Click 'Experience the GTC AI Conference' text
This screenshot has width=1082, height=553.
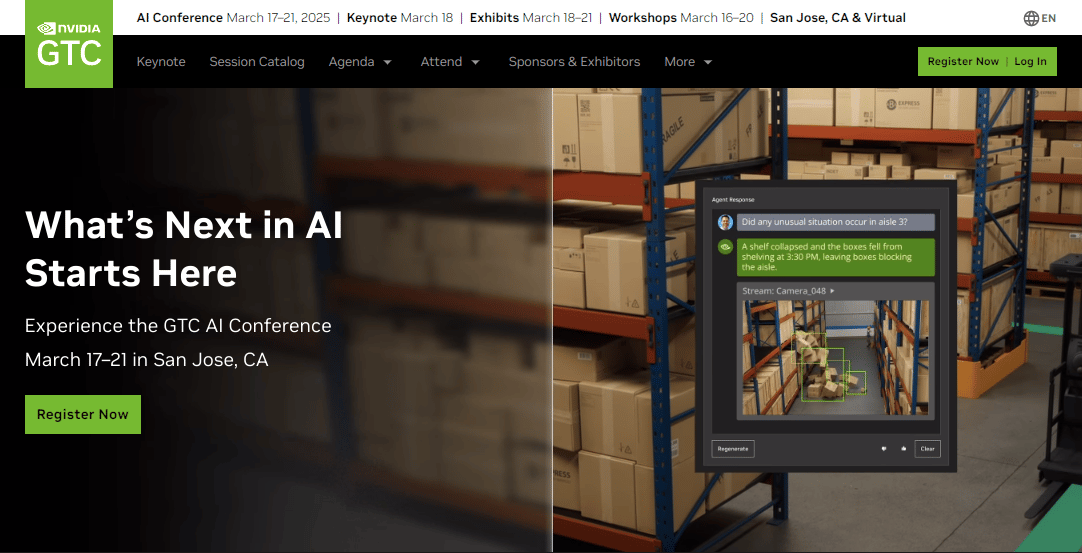[178, 325]
